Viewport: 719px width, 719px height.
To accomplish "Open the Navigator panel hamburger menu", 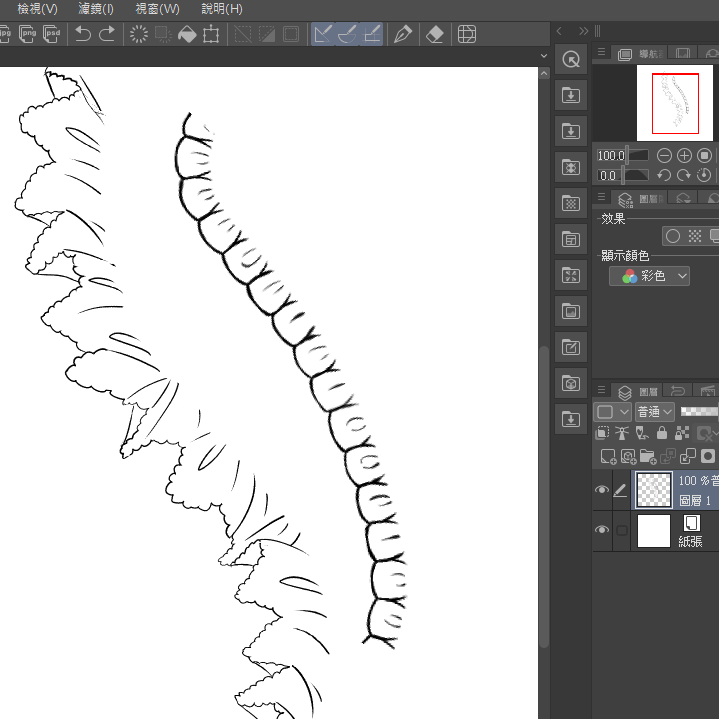I will click(x=602, y=52).
